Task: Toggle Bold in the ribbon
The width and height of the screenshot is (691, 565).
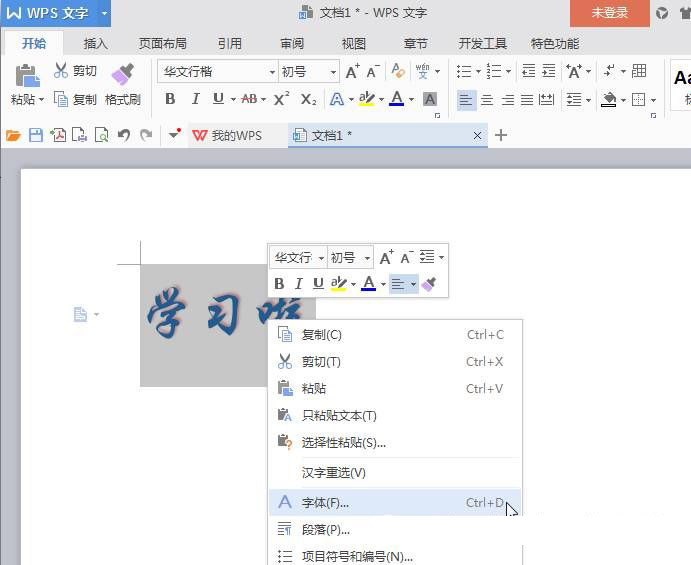Action: [x=170, y=99]
